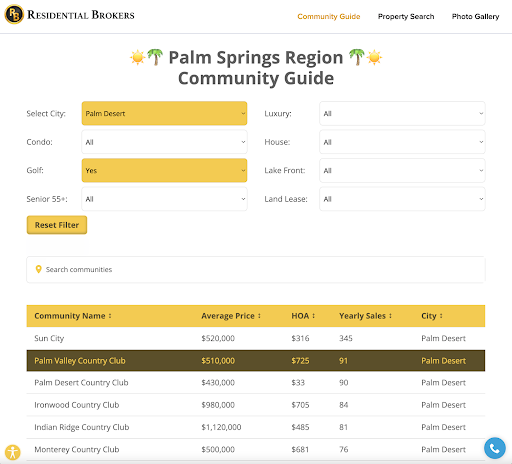Click the $500,000 price cell
This screenshot has height=464, width=512.
[x=218, y=450]
